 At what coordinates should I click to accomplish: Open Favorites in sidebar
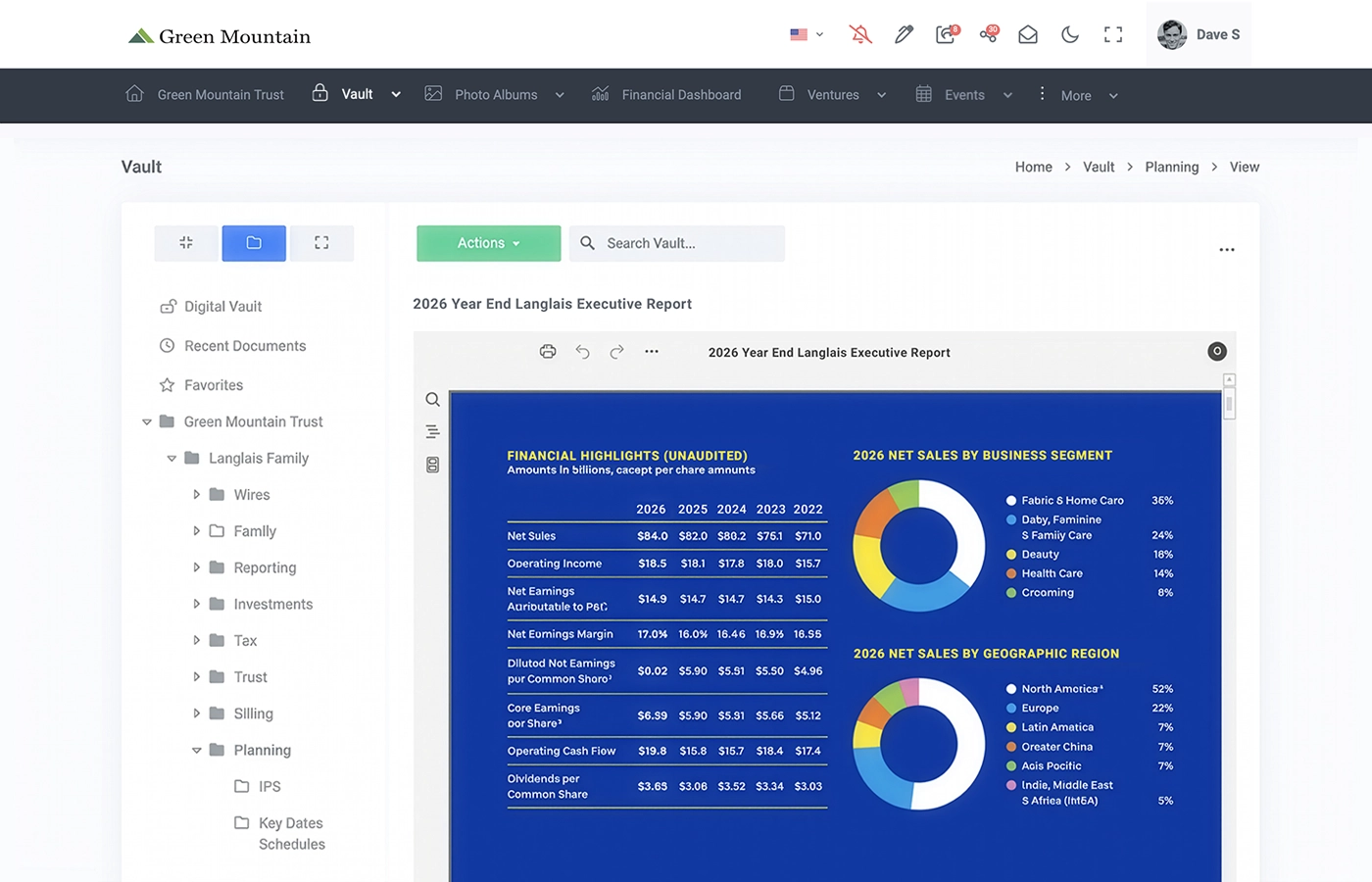click(x=201, y=385)
